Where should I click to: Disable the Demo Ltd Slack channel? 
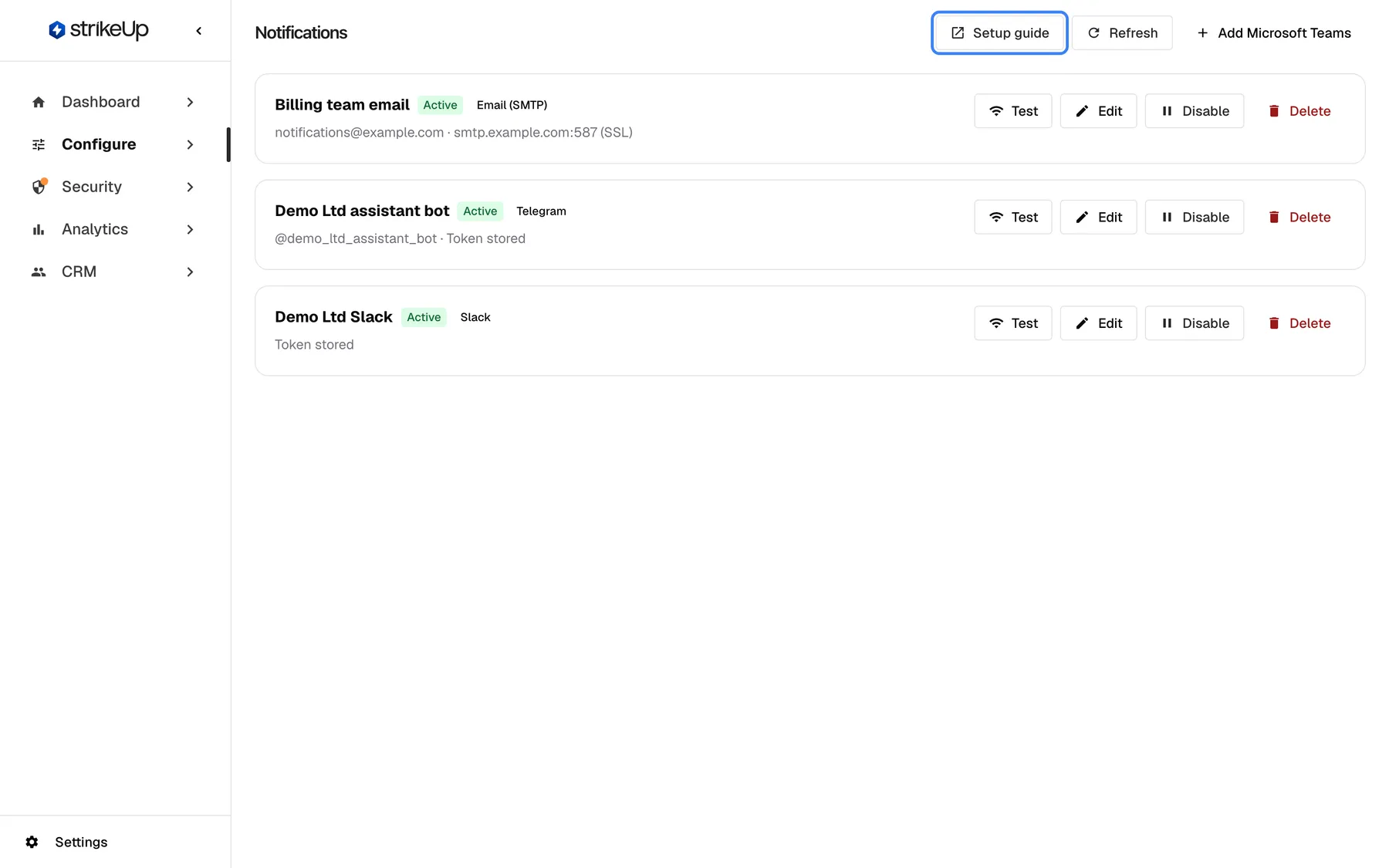click(x=1195, y=323)
